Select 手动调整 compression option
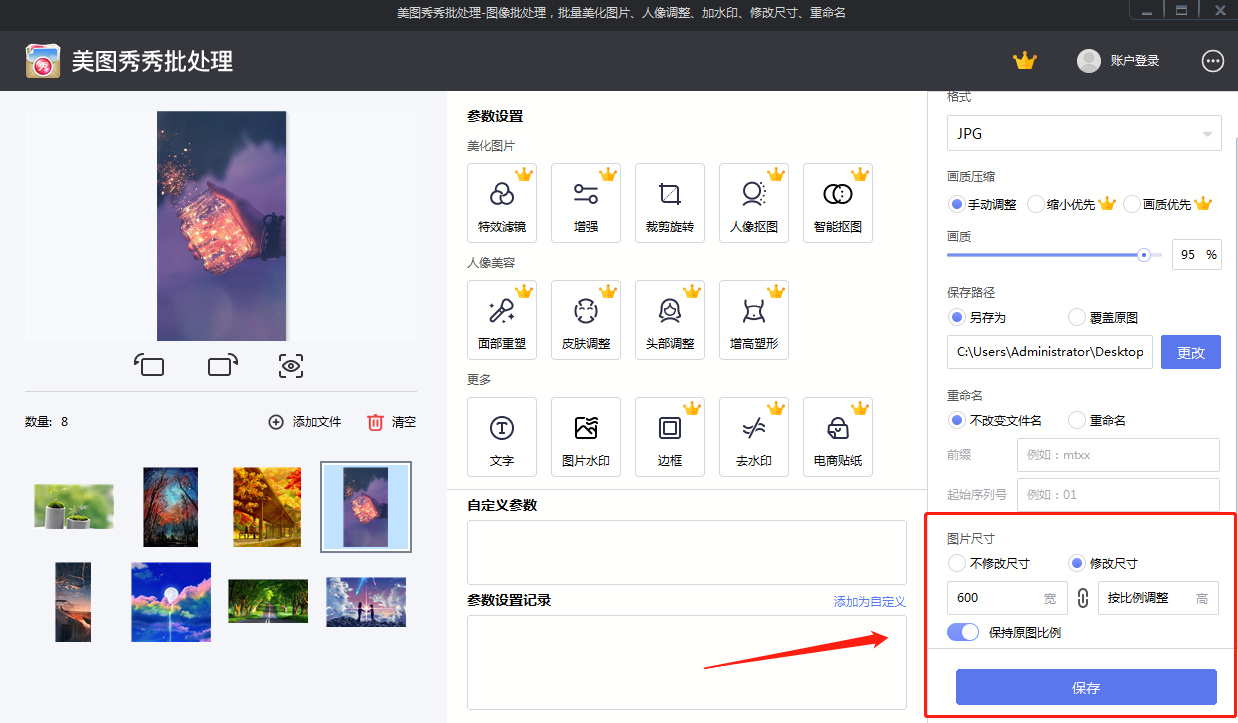 [958, 204]
